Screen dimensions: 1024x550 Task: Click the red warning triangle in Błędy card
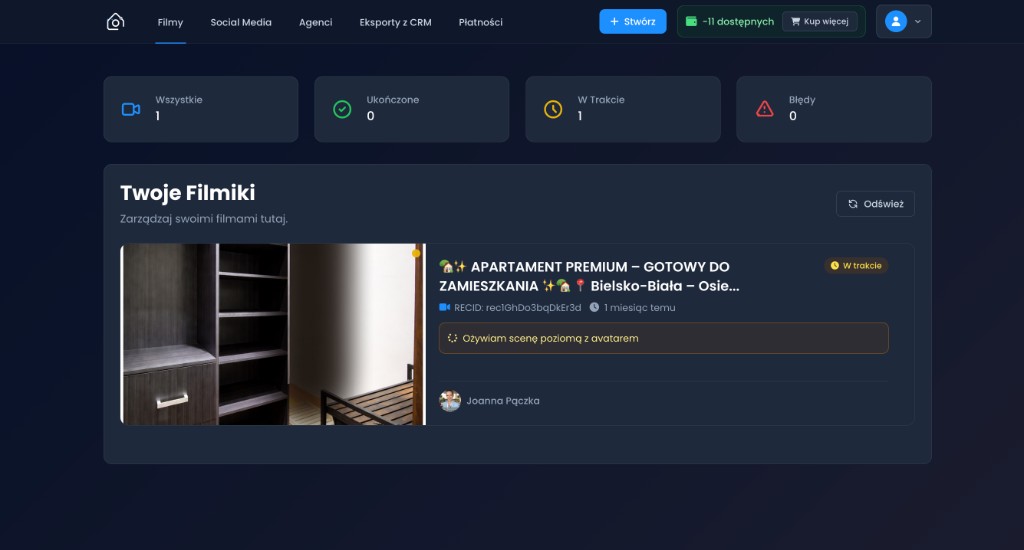click(x=765, y=109)
